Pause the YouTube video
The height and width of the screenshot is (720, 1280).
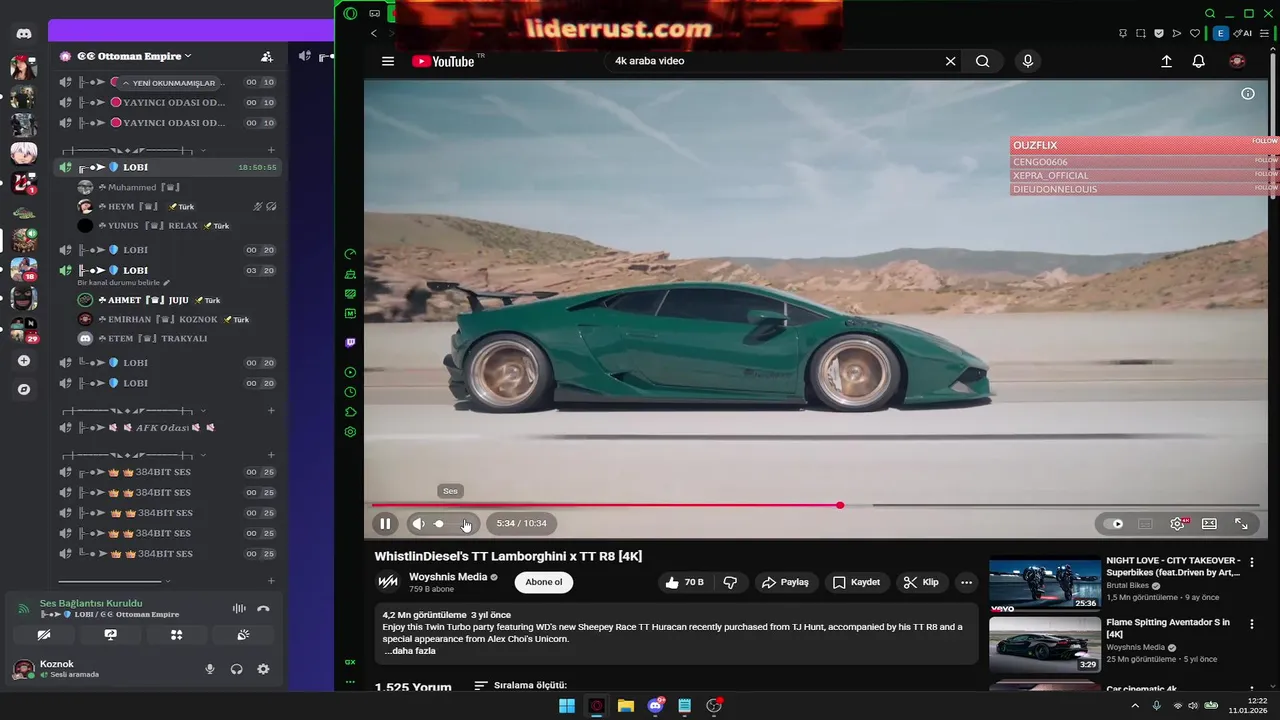(385, 523)
